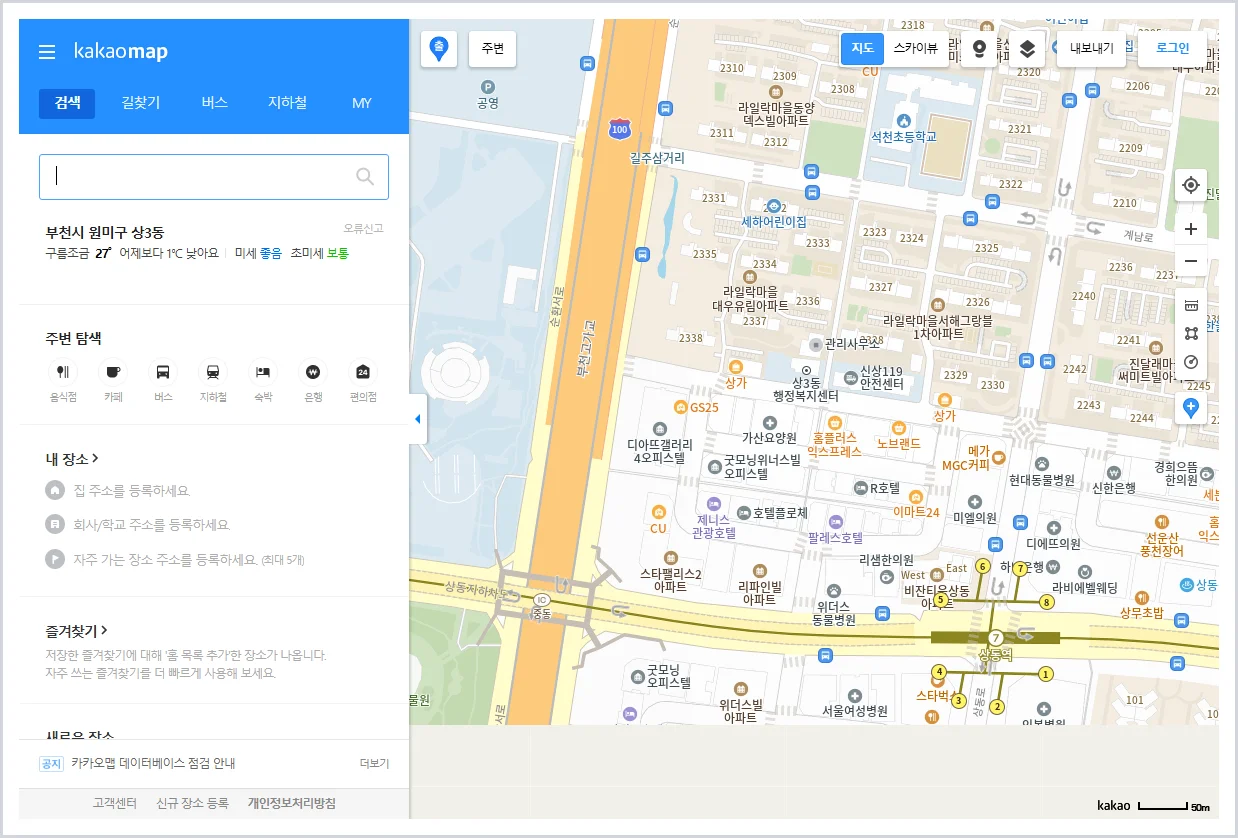Image resolution: width=1238 pixels, height=838 pixels.
Task: Click the 로그인 login button
Action: 1172,48
